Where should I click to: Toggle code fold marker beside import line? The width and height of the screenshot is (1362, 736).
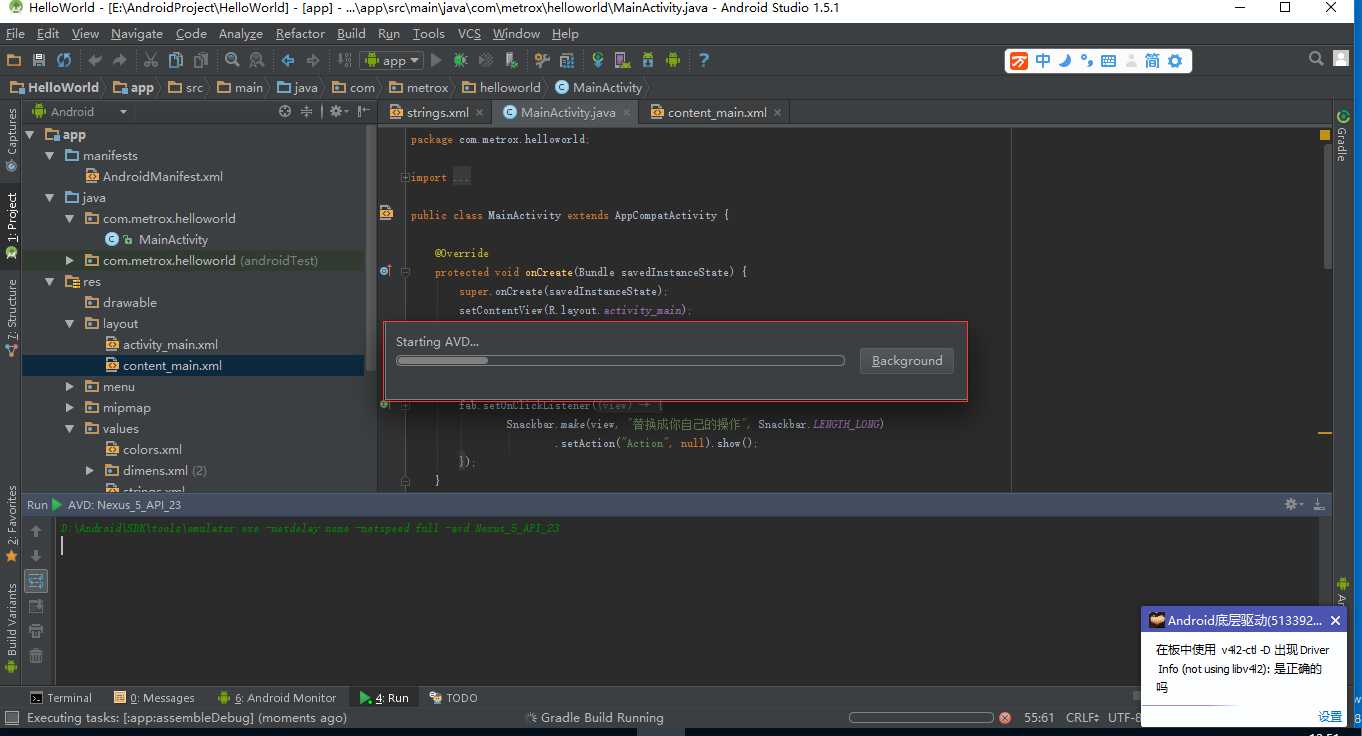pos(405,177)
